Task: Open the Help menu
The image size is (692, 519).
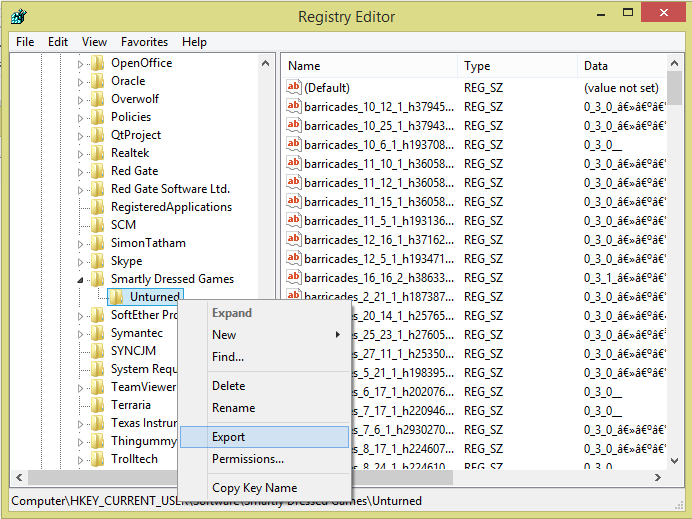Action: tap(194, 42)
